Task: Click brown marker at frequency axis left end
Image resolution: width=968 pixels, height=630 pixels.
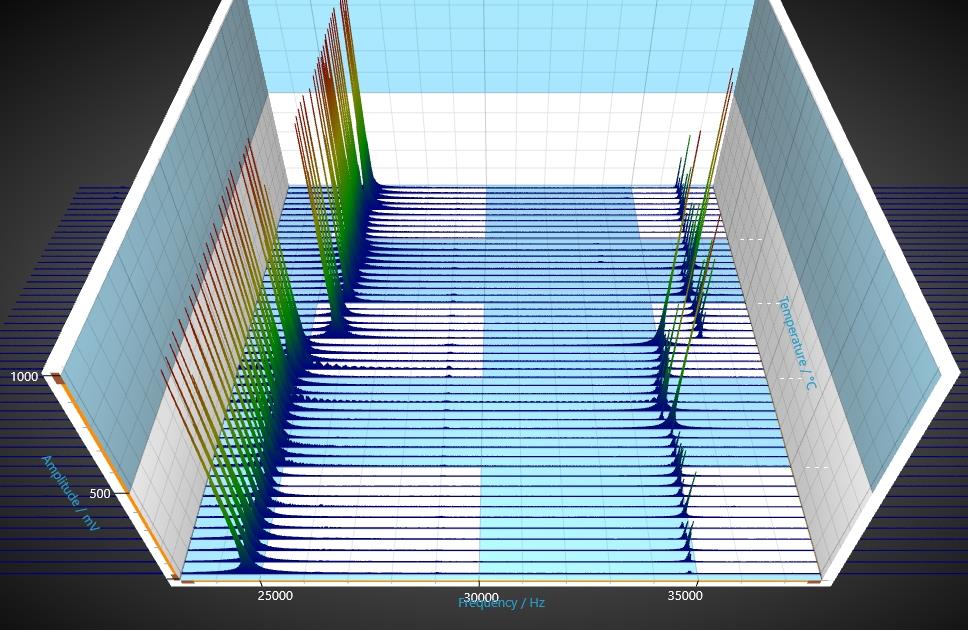Action: pos(186,581)
